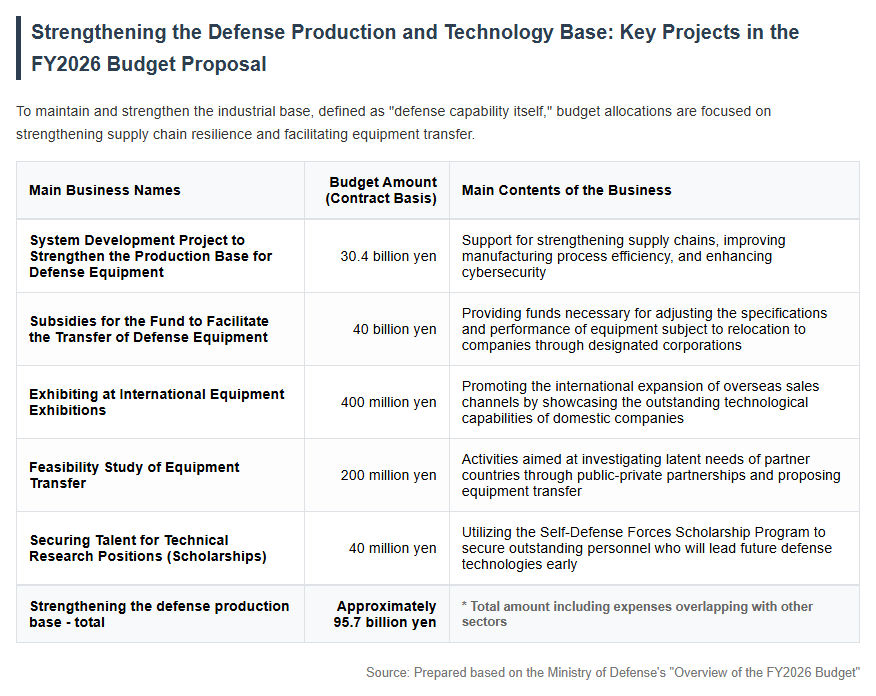Screen dimensions: 876x696
Task: Click the 'Budget Amount (Contract Basis)' header
Action: coord(382,190)
